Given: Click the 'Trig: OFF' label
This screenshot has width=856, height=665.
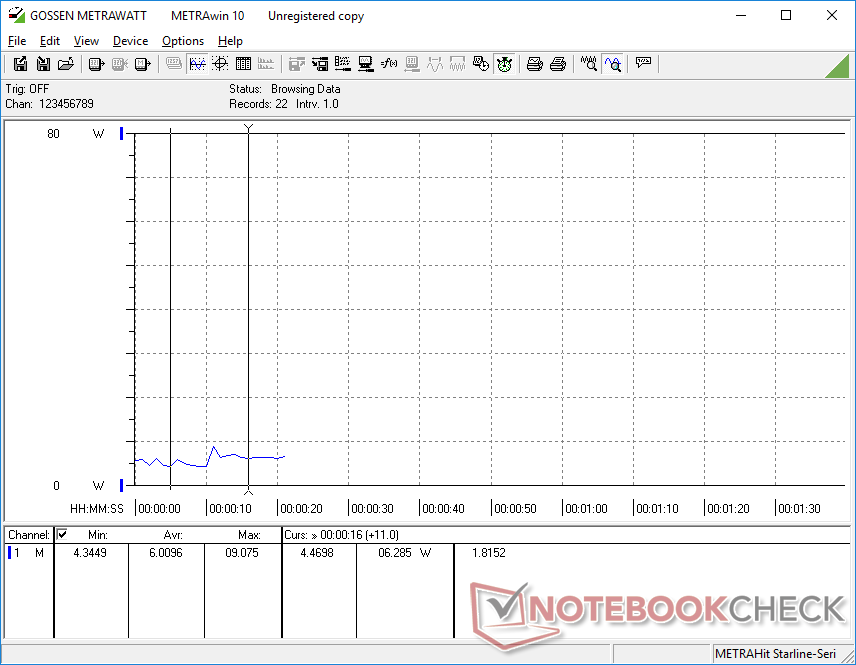Looking at the screenshot, I should [27, 88].
